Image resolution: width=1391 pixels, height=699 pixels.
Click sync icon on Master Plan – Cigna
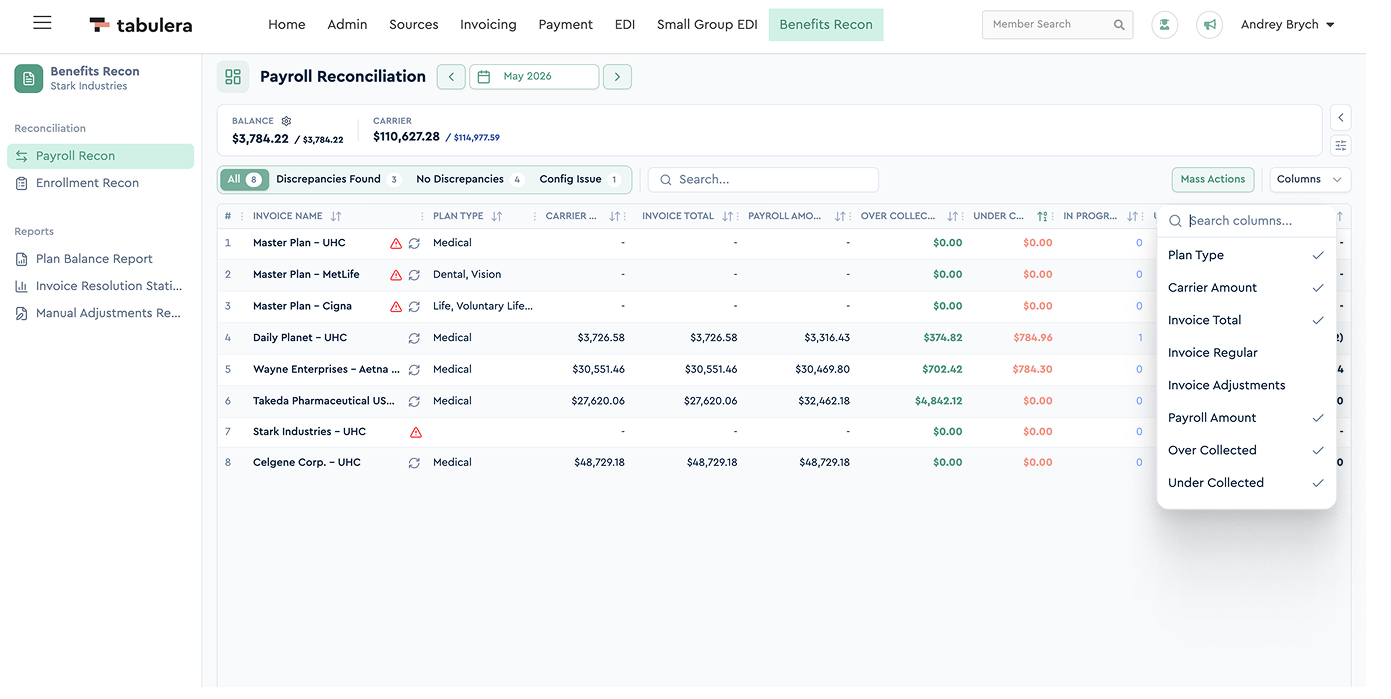pyautogui.click(x=414, y=307)
